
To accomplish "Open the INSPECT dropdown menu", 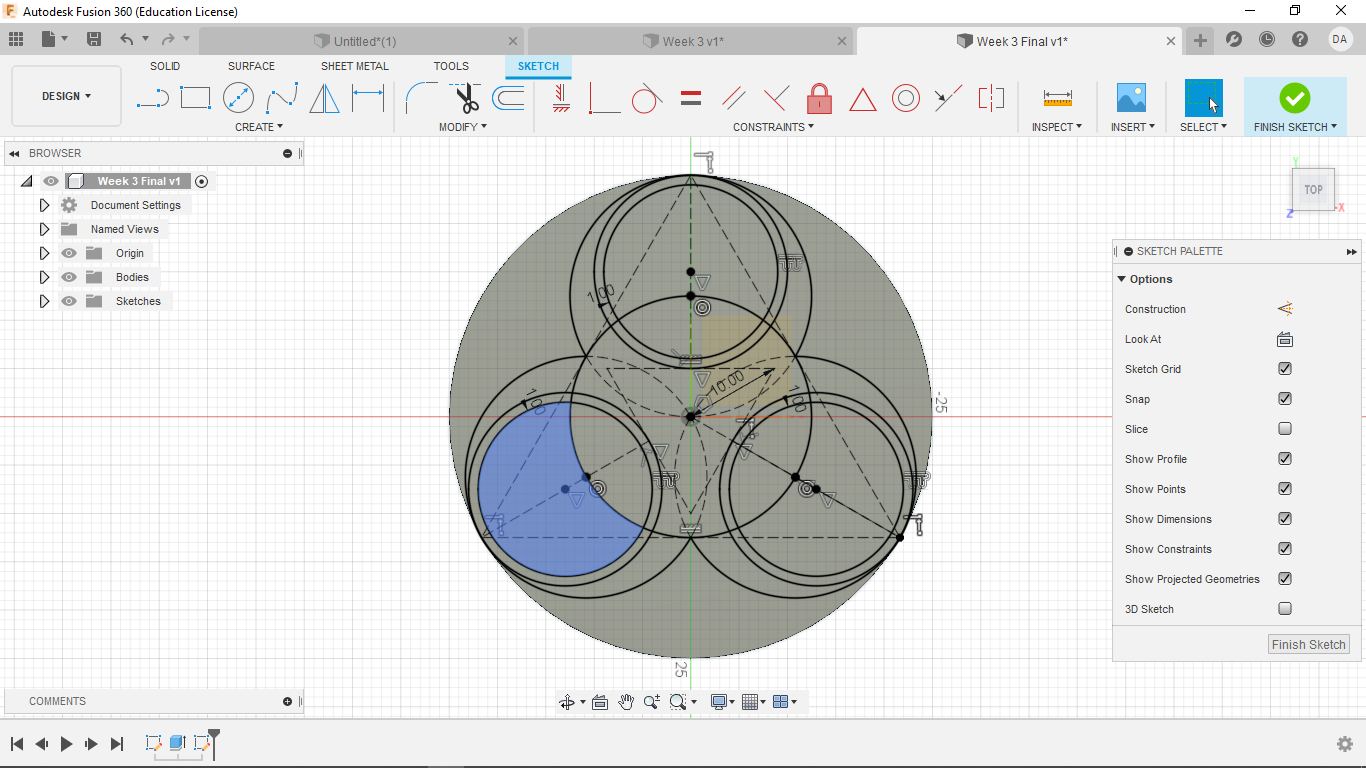I will [x=1057, y=127].
